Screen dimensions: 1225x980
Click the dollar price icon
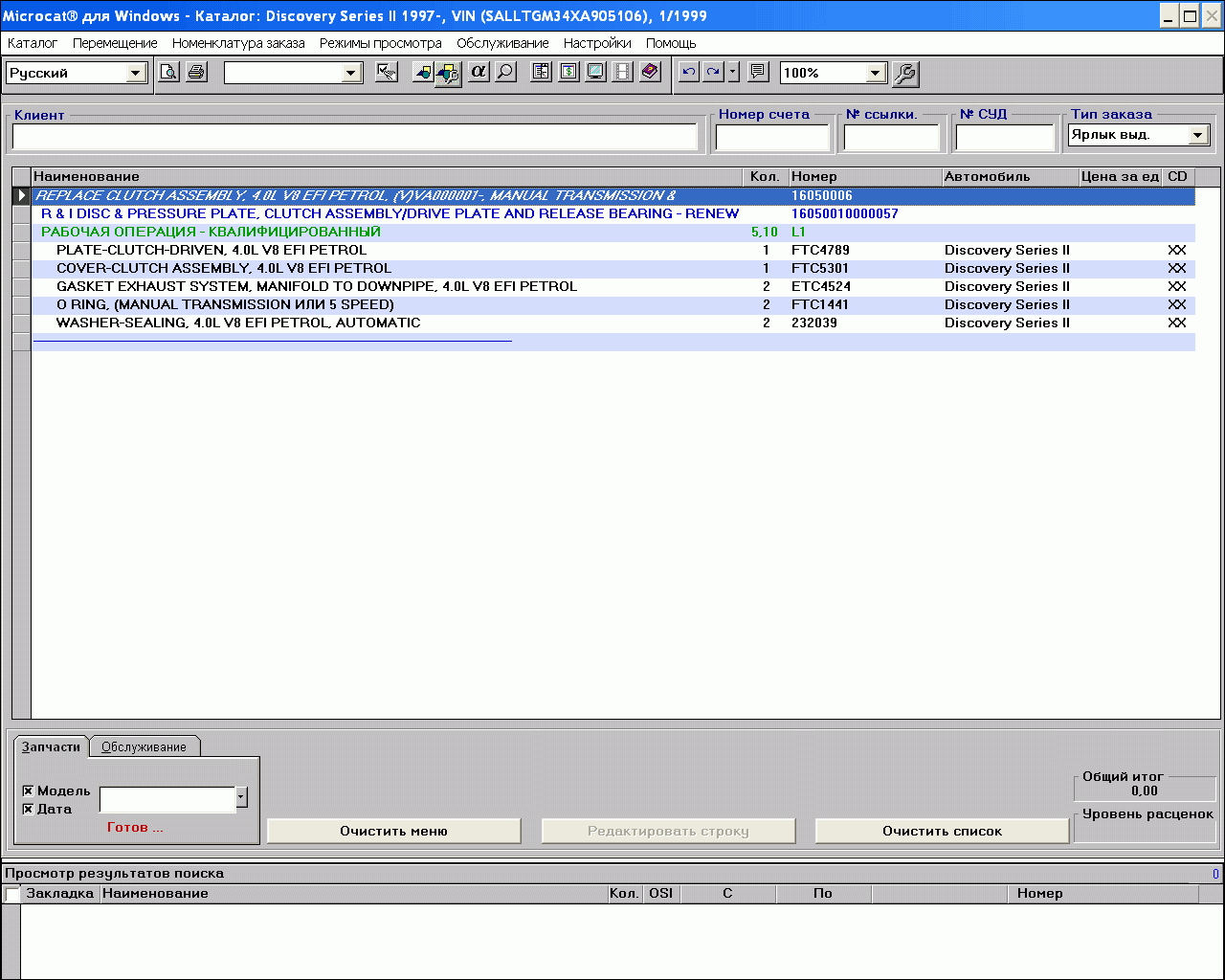(568, 73)
